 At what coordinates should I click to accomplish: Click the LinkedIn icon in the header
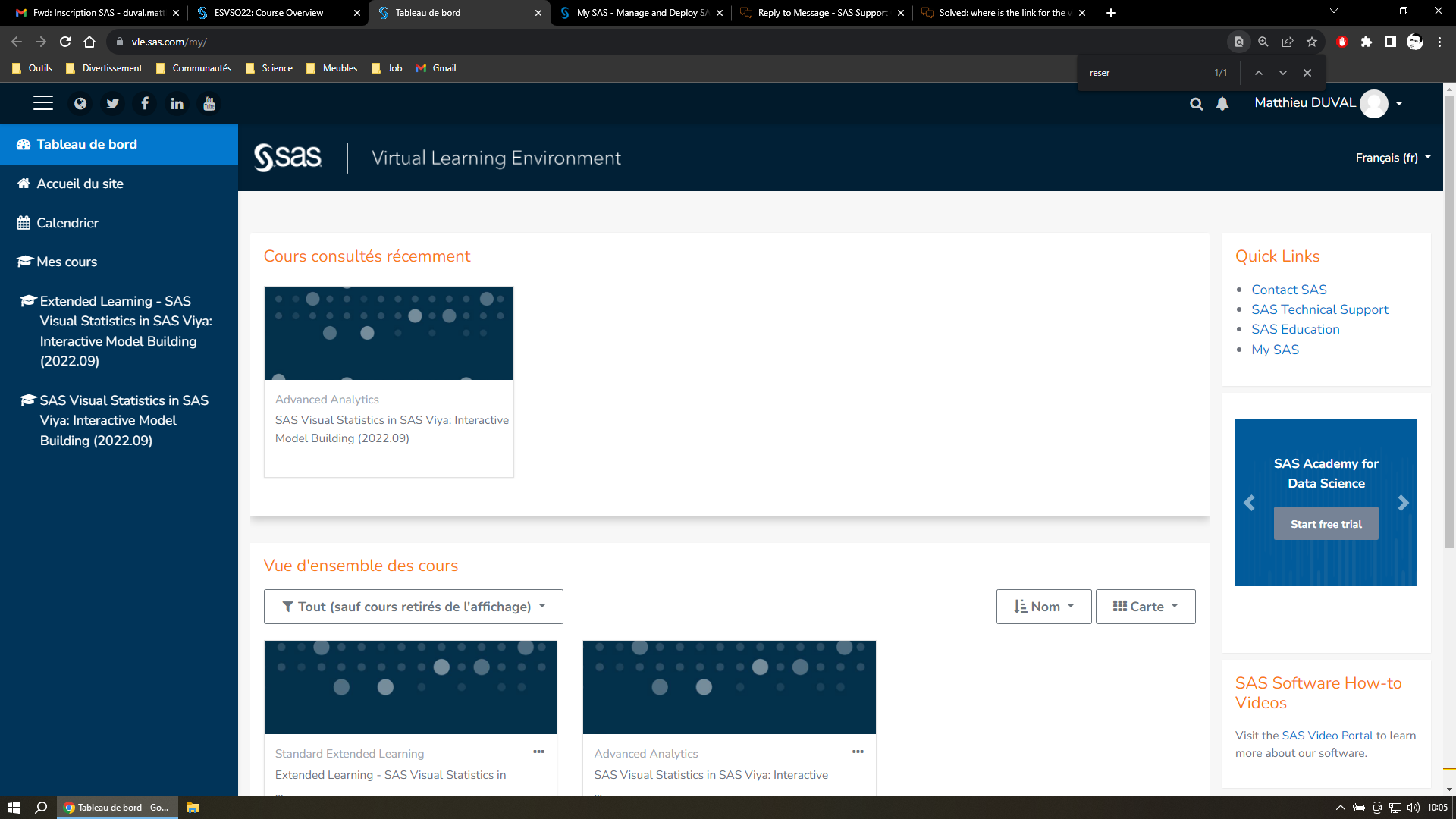click(177, 103)
